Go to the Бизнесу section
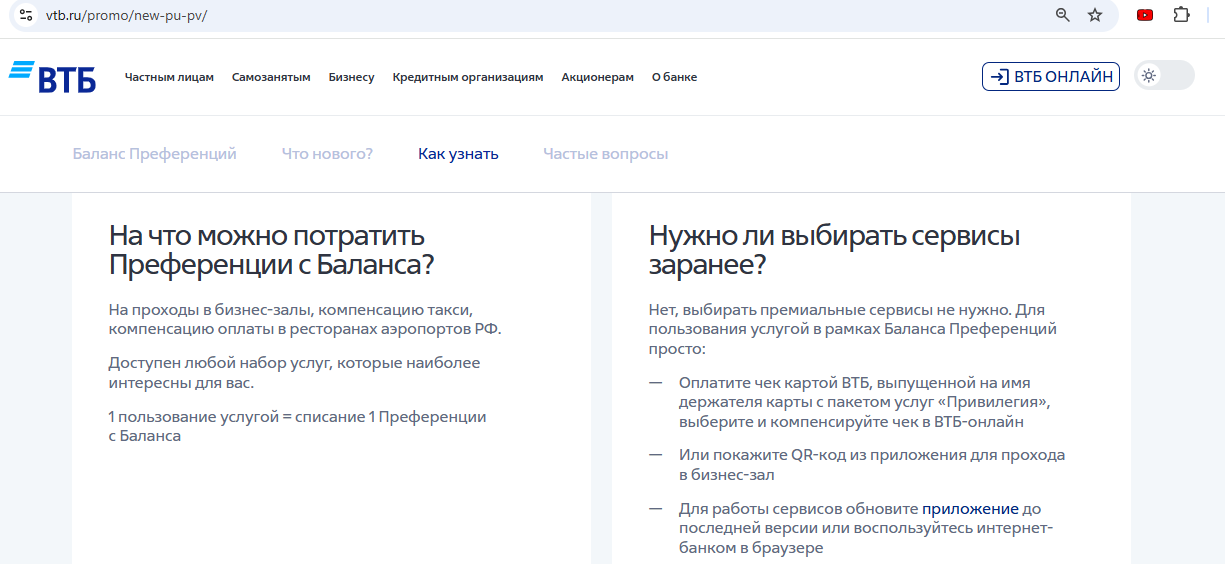This screenshot has height=564, width=1225. [x=351, y=77]
